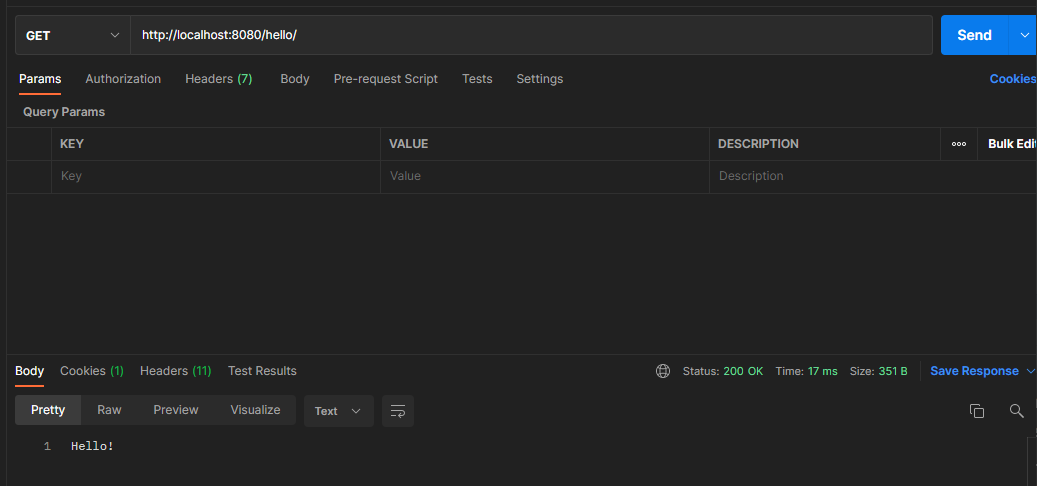This screenshot has width=1037, height=486.
Task: Click the three-dots column options icon
Action: pos(959,144)
